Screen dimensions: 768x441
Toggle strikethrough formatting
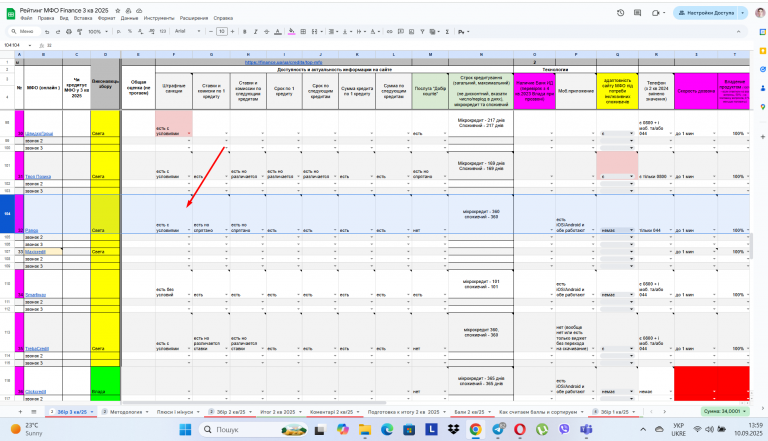tap(266, 31)
